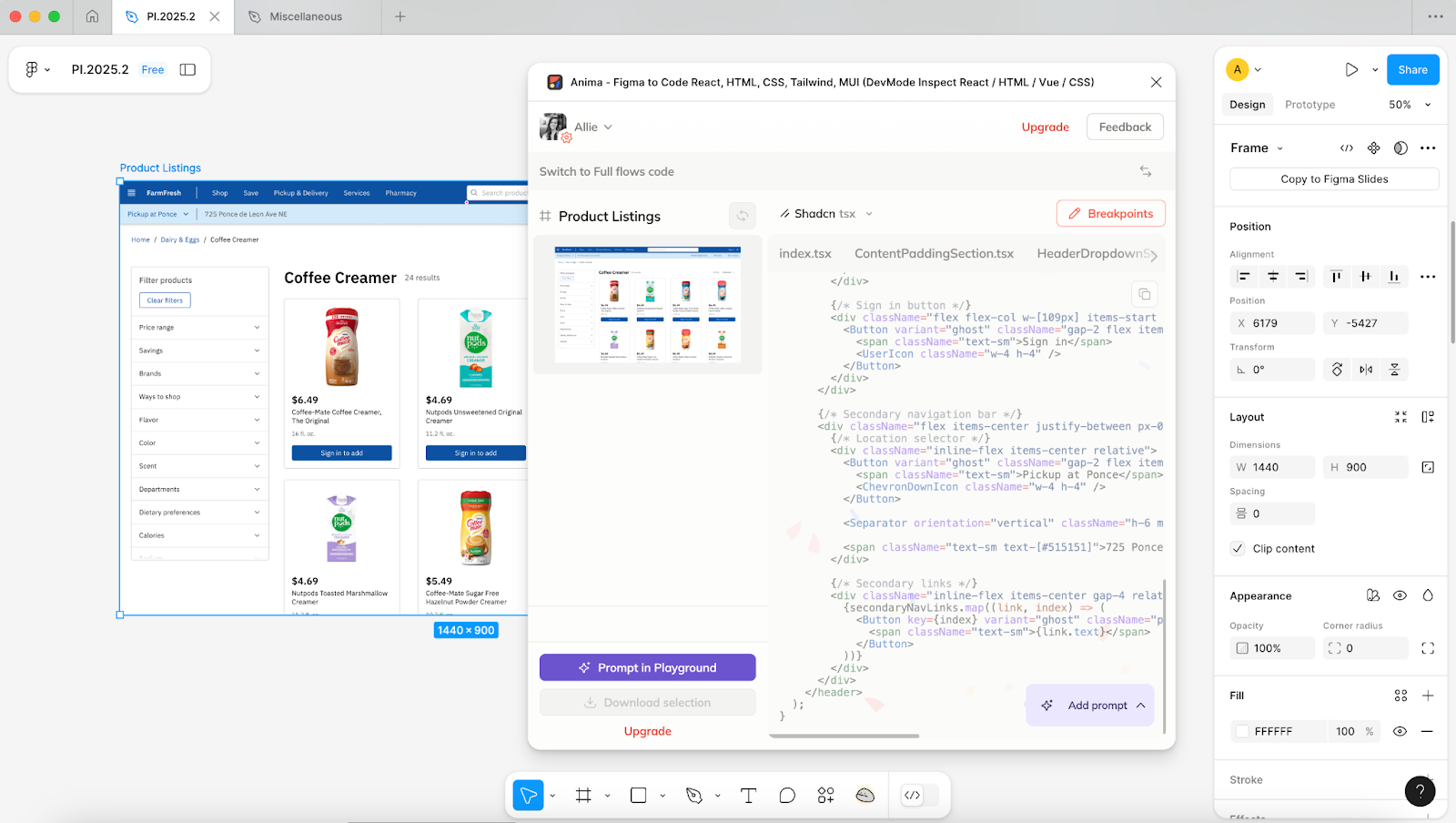Screen dimensions: 1456x823
Task: Switch to the Miscellaneous file tab
Action: coord(308,16)
